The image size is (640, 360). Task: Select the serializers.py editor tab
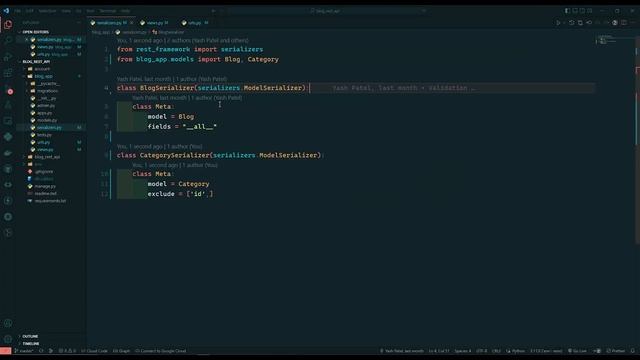coord(109,23)
